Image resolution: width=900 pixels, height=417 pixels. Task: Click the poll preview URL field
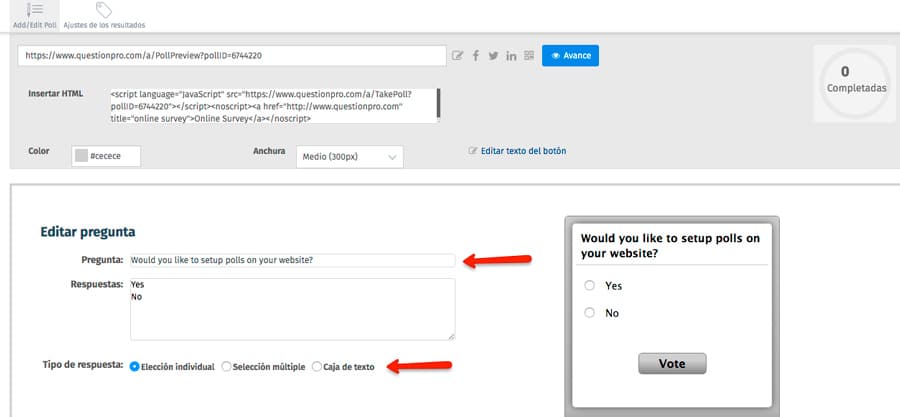click(x=232, y=56)
